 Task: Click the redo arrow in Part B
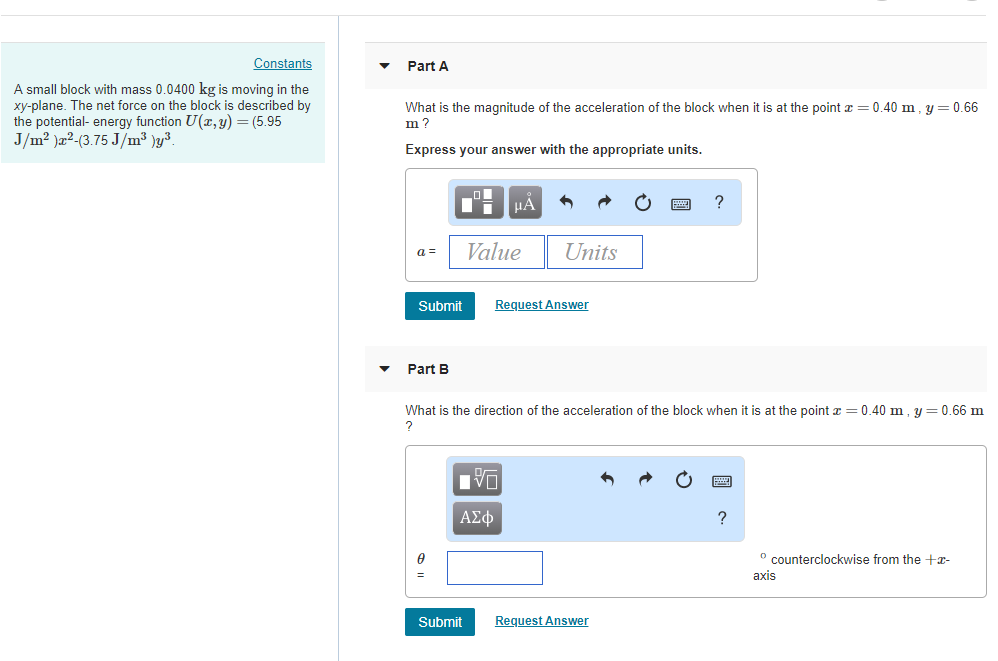coord(645,480)
